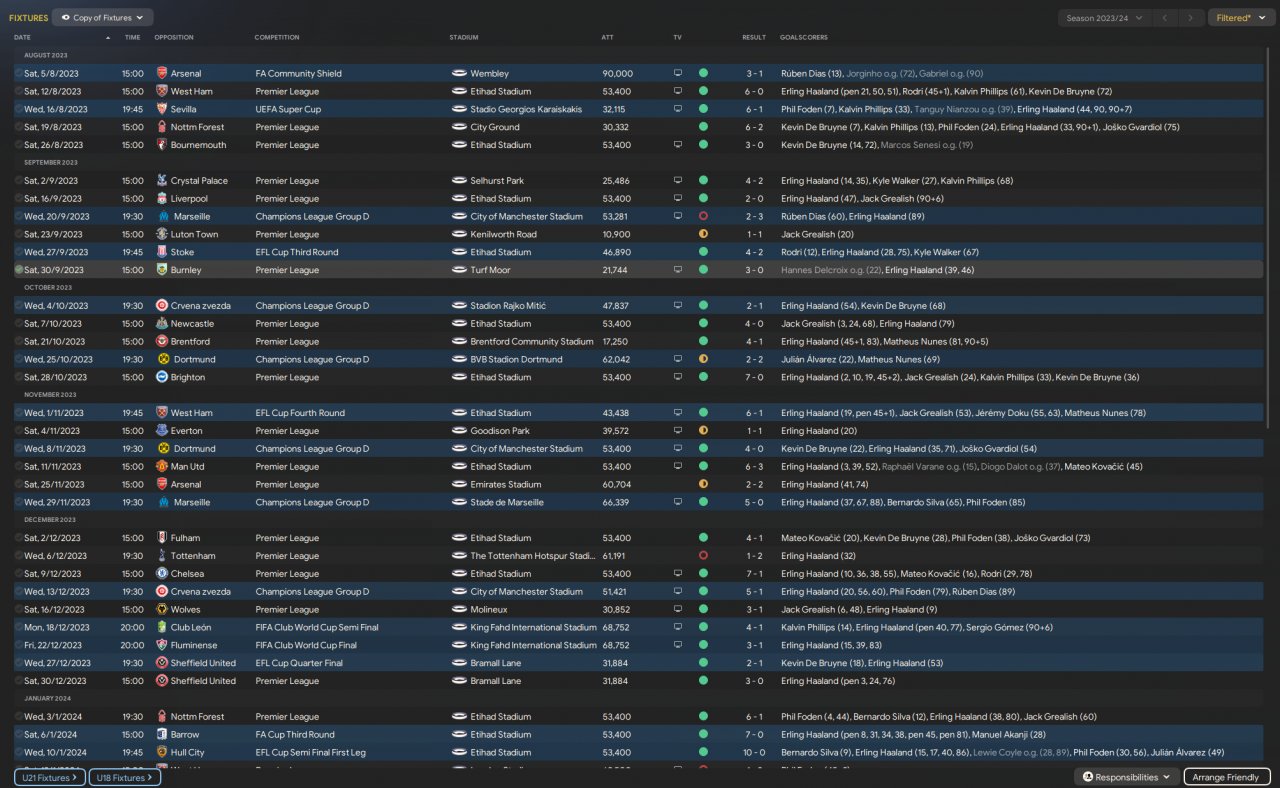1280x788 pixels.
Task: Open the Fulham club badge
Action: (163, 538)
